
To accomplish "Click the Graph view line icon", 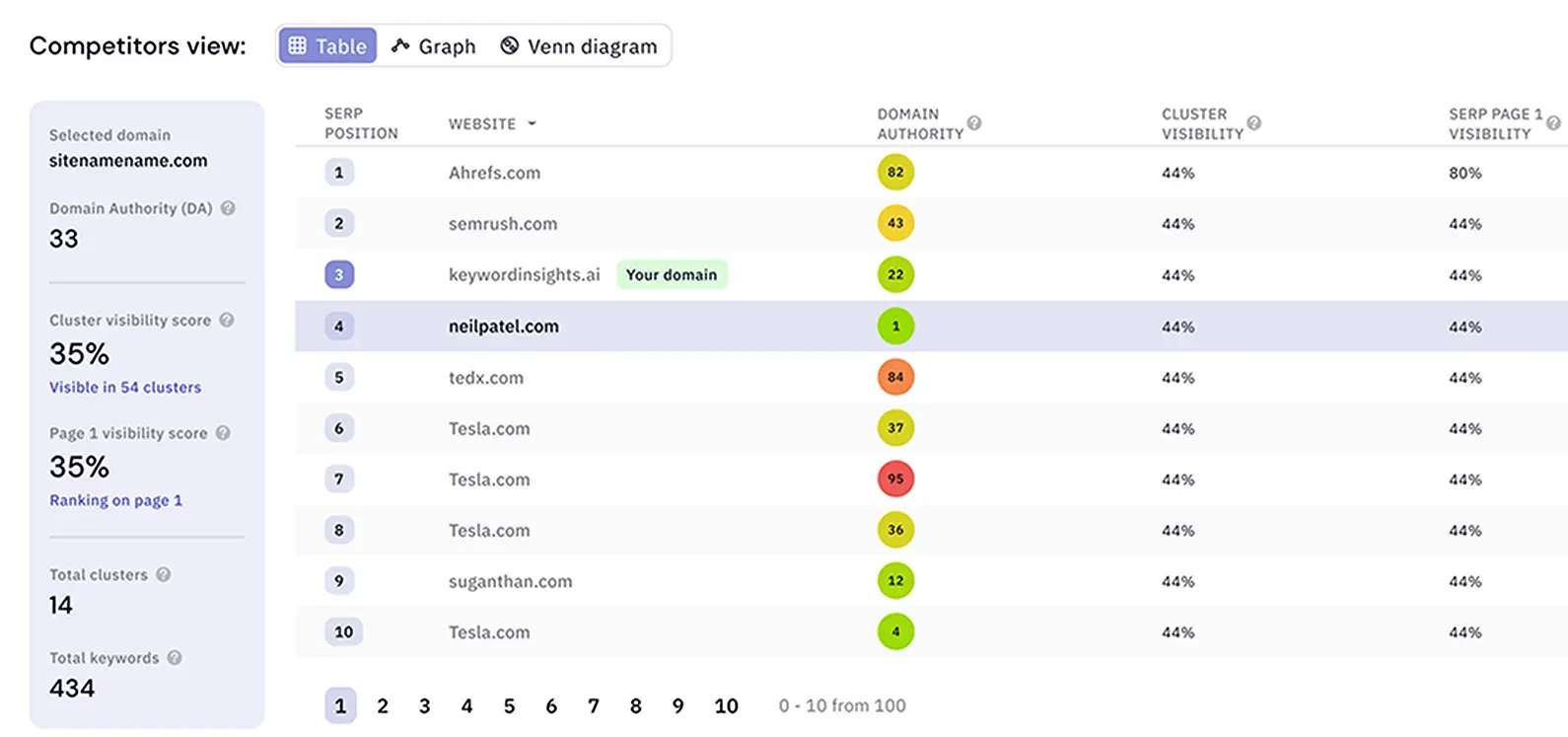I will click(x=400, y=45).
